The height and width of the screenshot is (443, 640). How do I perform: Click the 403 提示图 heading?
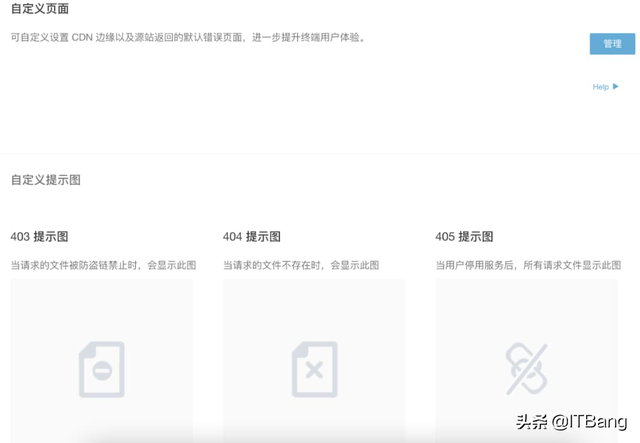coord(39,237)
